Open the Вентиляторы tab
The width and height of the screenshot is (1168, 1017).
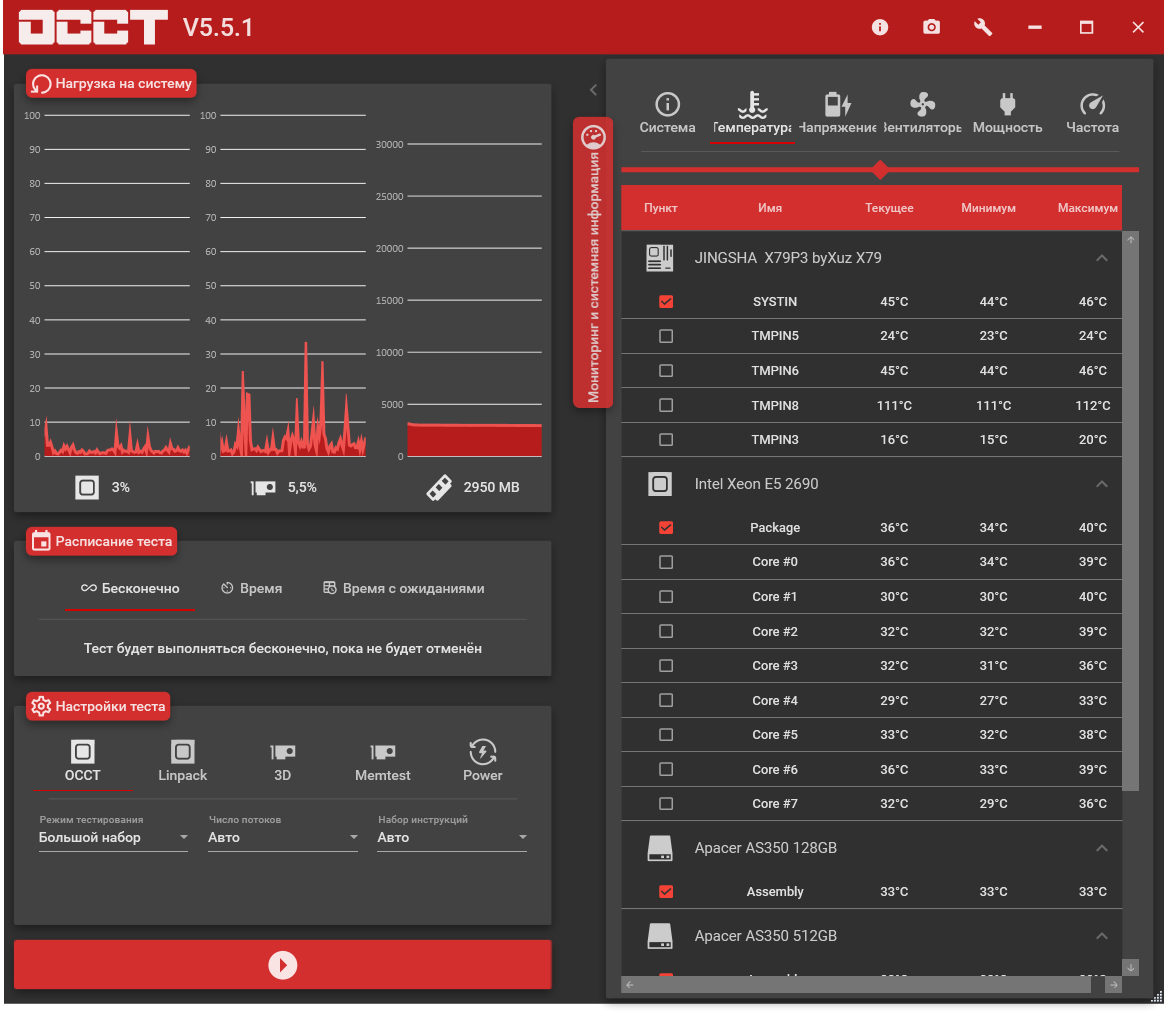click(922, 113)
